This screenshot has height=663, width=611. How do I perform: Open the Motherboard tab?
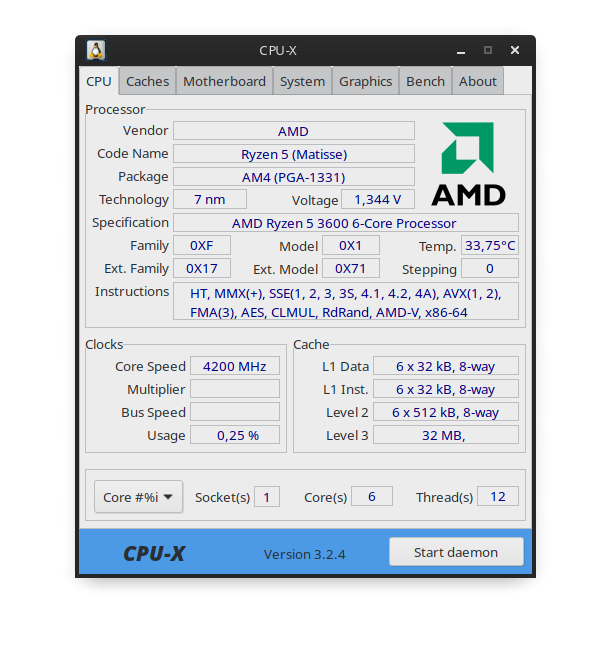tap(225, 81)
